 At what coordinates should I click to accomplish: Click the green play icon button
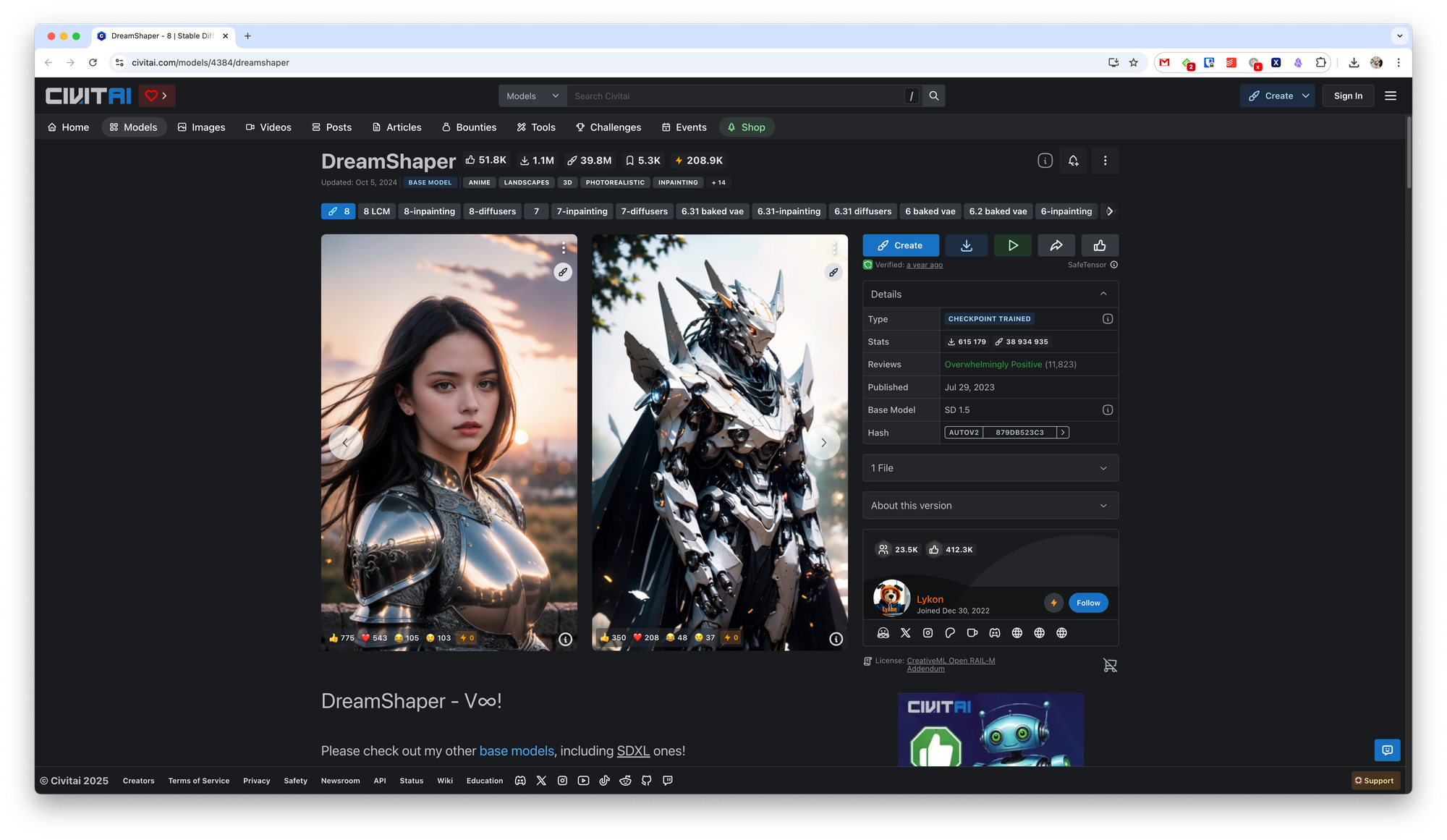coord(1012,245)
